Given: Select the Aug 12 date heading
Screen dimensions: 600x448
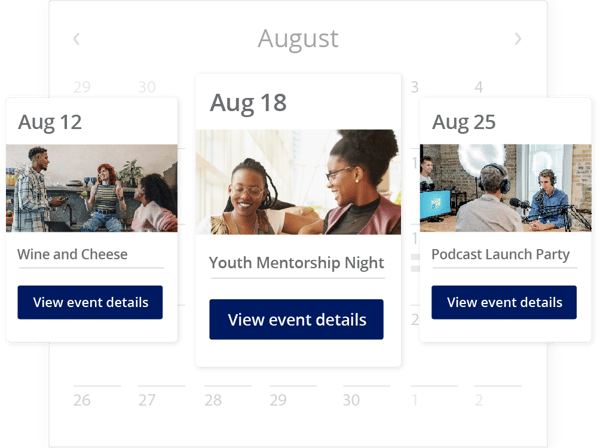Looking at the screenshot, I should 50,122.
